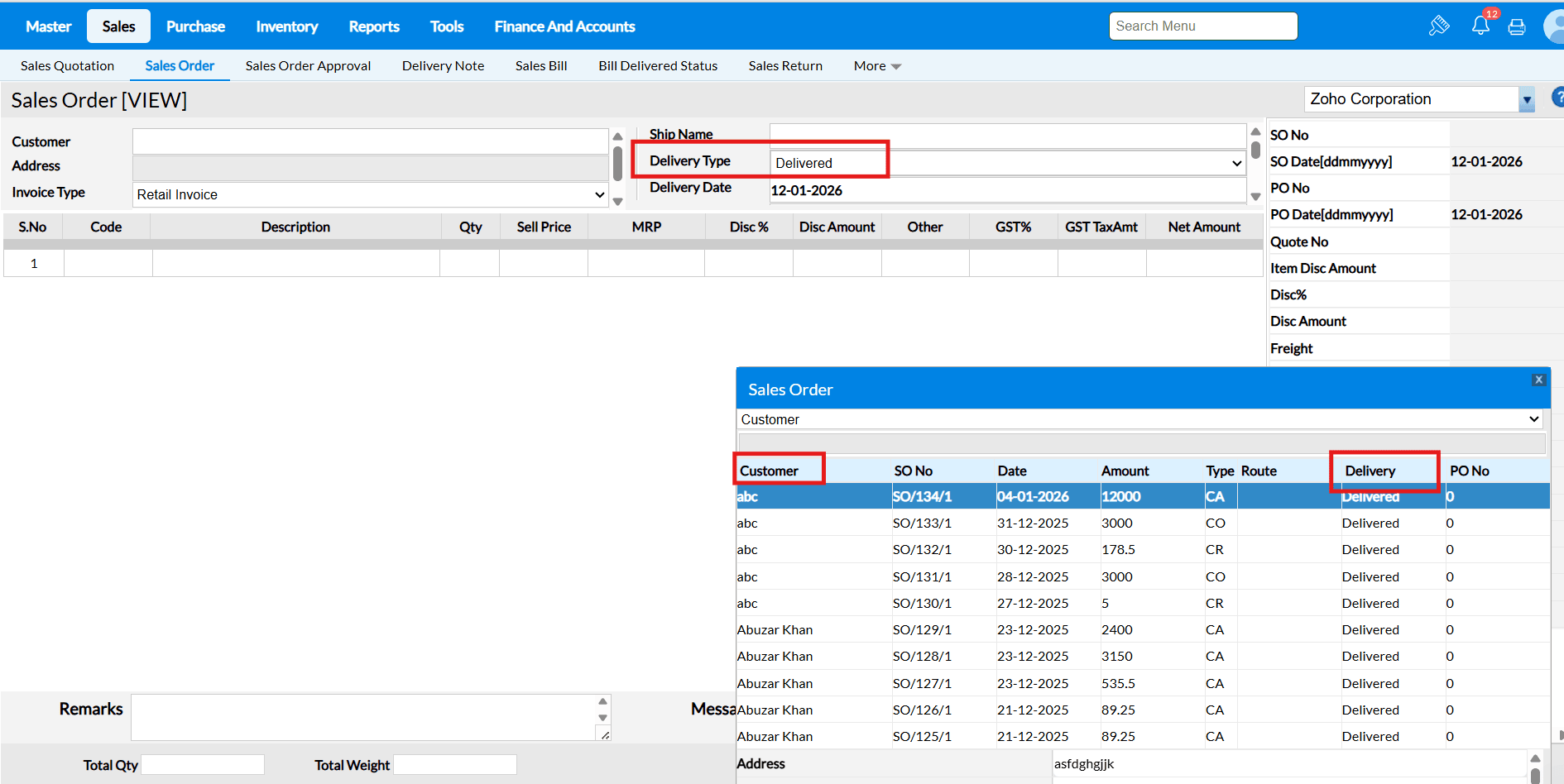Expand the Invoice Type dropdown
This screenshot has width=1564, height=784.
(x=599, y=195)
